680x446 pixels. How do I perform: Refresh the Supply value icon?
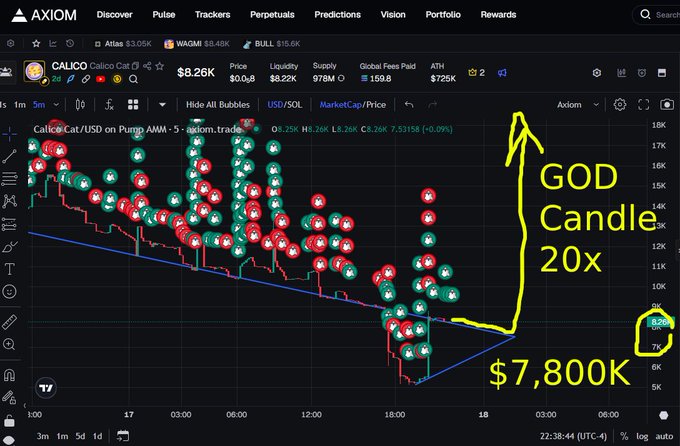coord(341,79)
